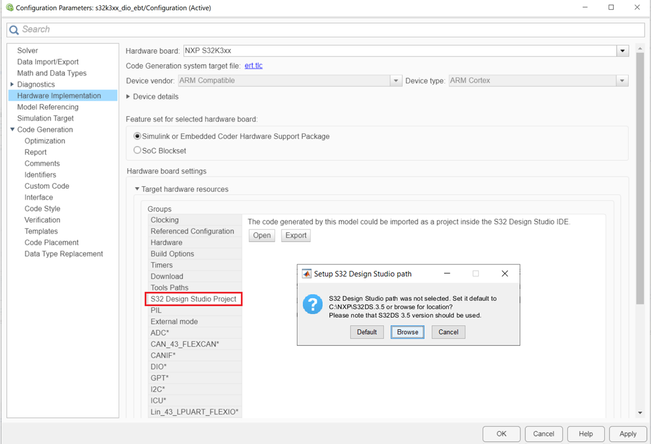This screenshot has width=651, height=444.
Task: Select the Clocking group
Action: 195,220
